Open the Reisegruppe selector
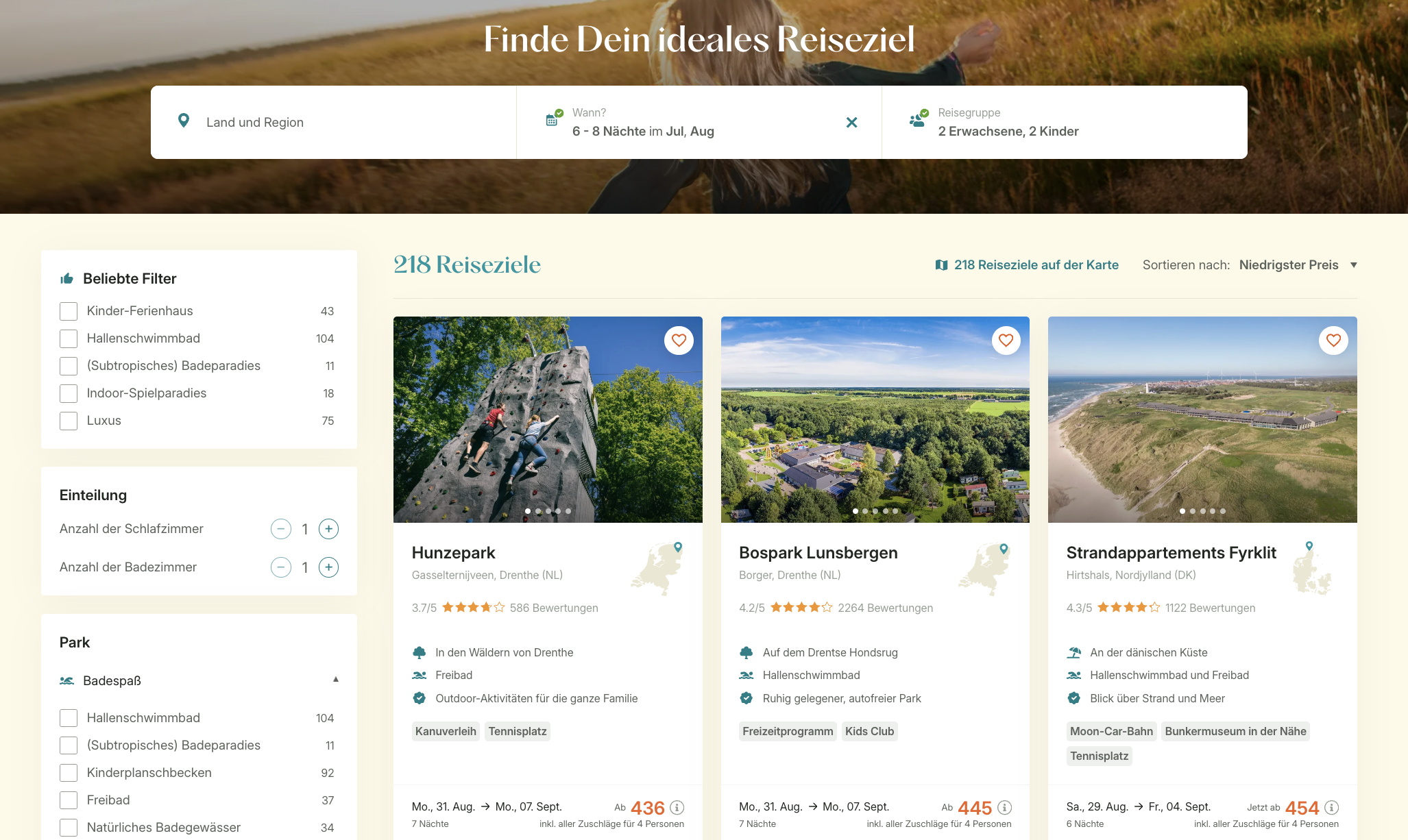The width and height of the screenshot is (1408, 840). pos(1064,123)
